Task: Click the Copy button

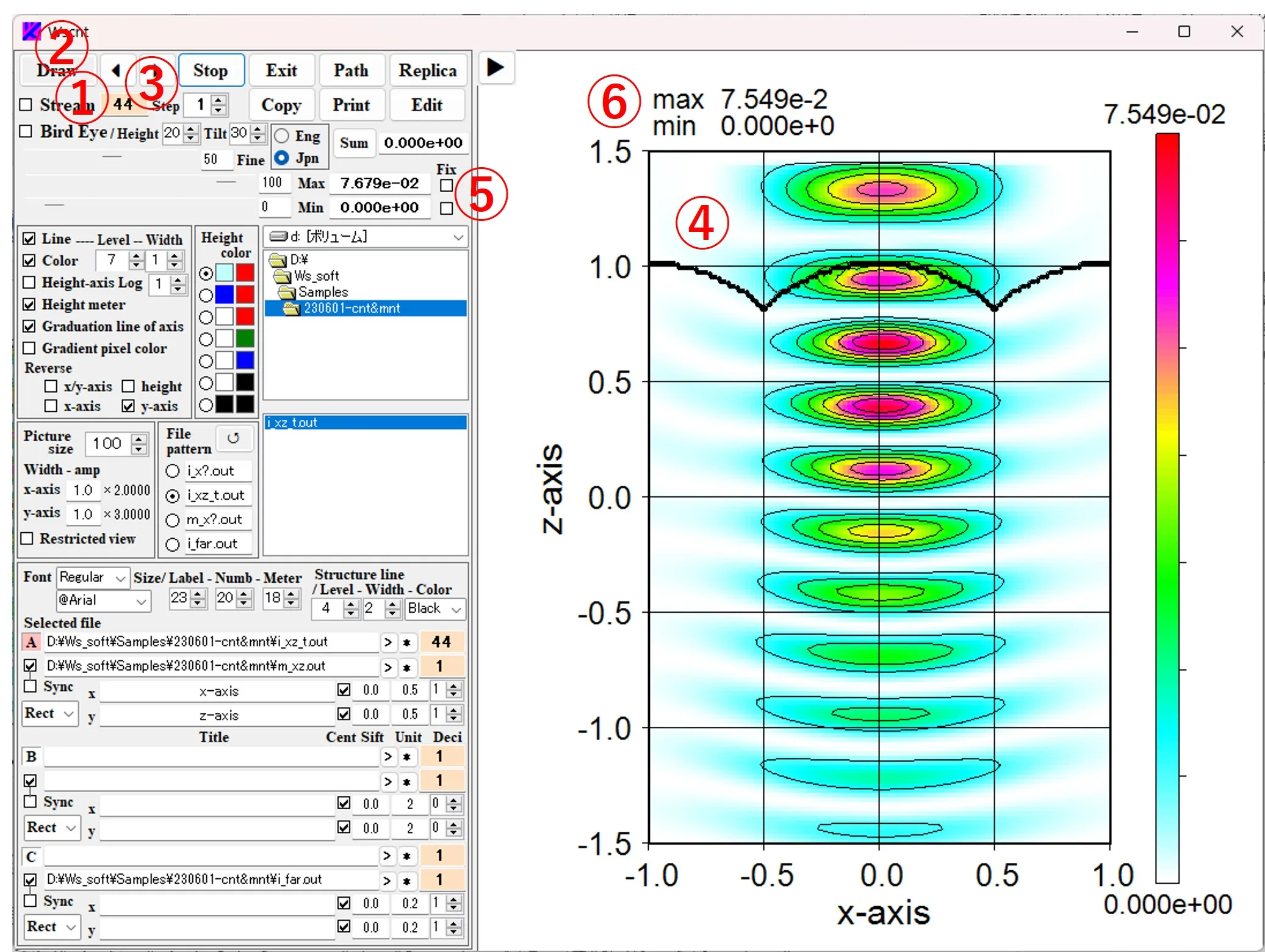Action: tap(281, 105)
